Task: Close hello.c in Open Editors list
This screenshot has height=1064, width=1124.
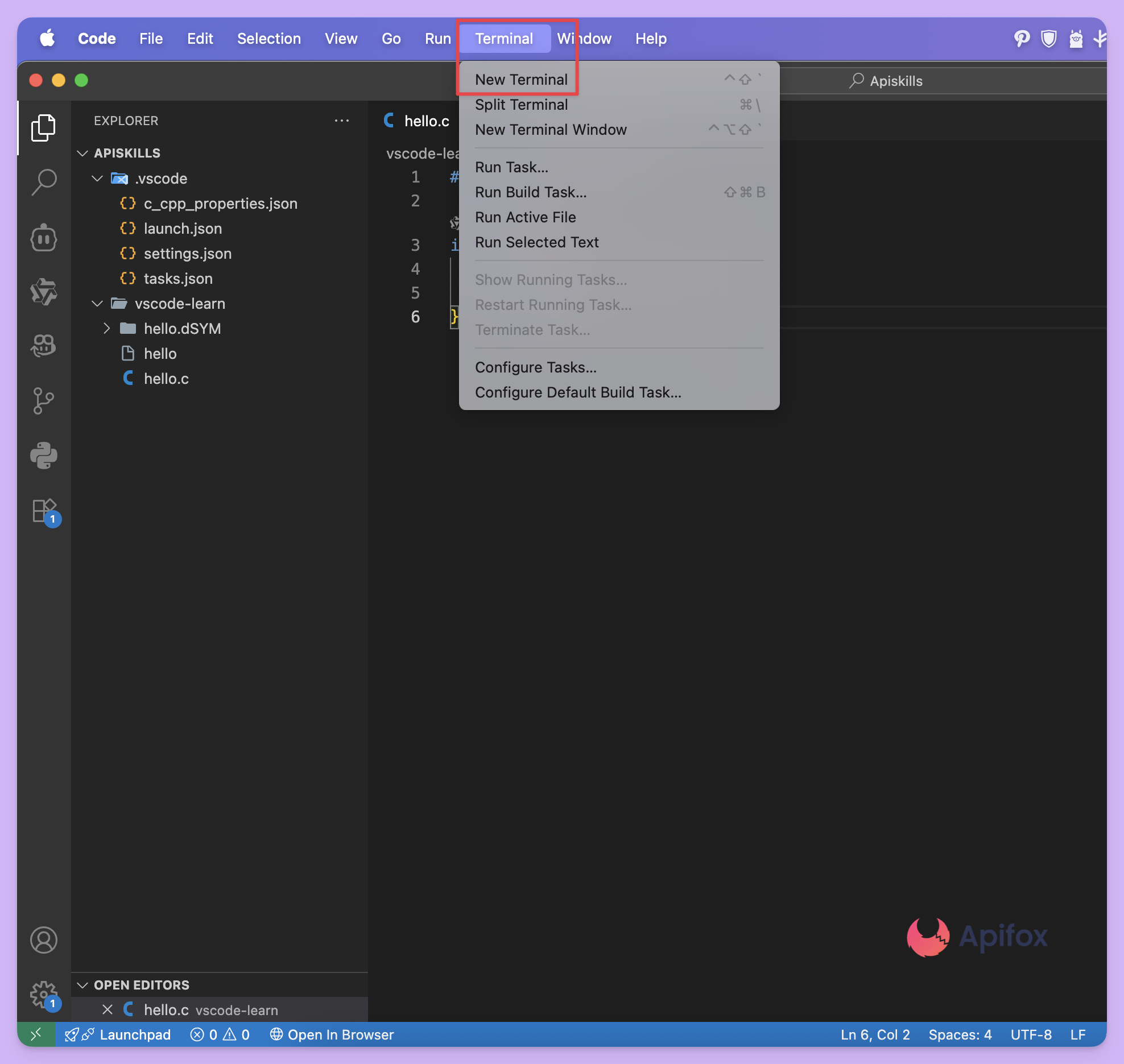Action: coord(107,1010)
